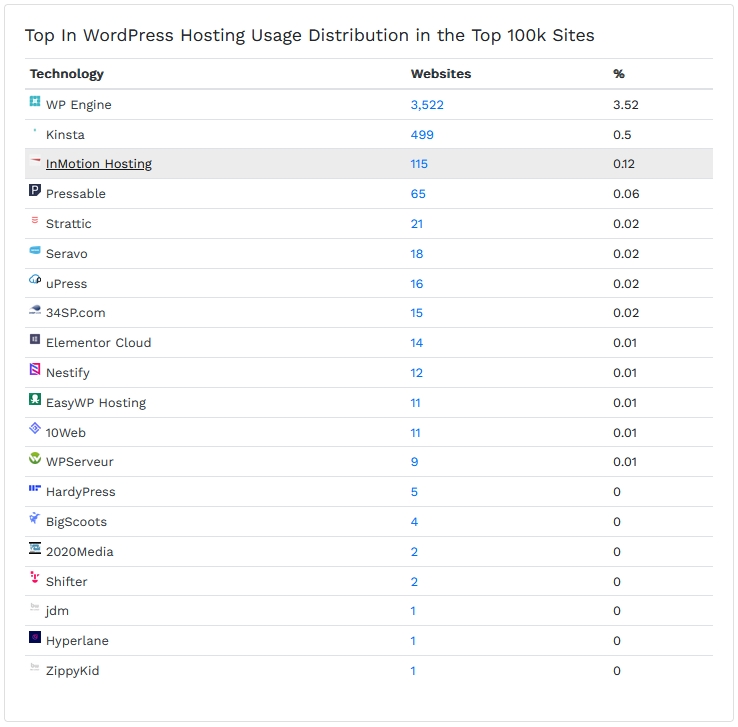
Task: Open the InMotion Hosting link
Action: tap(99, 164)
